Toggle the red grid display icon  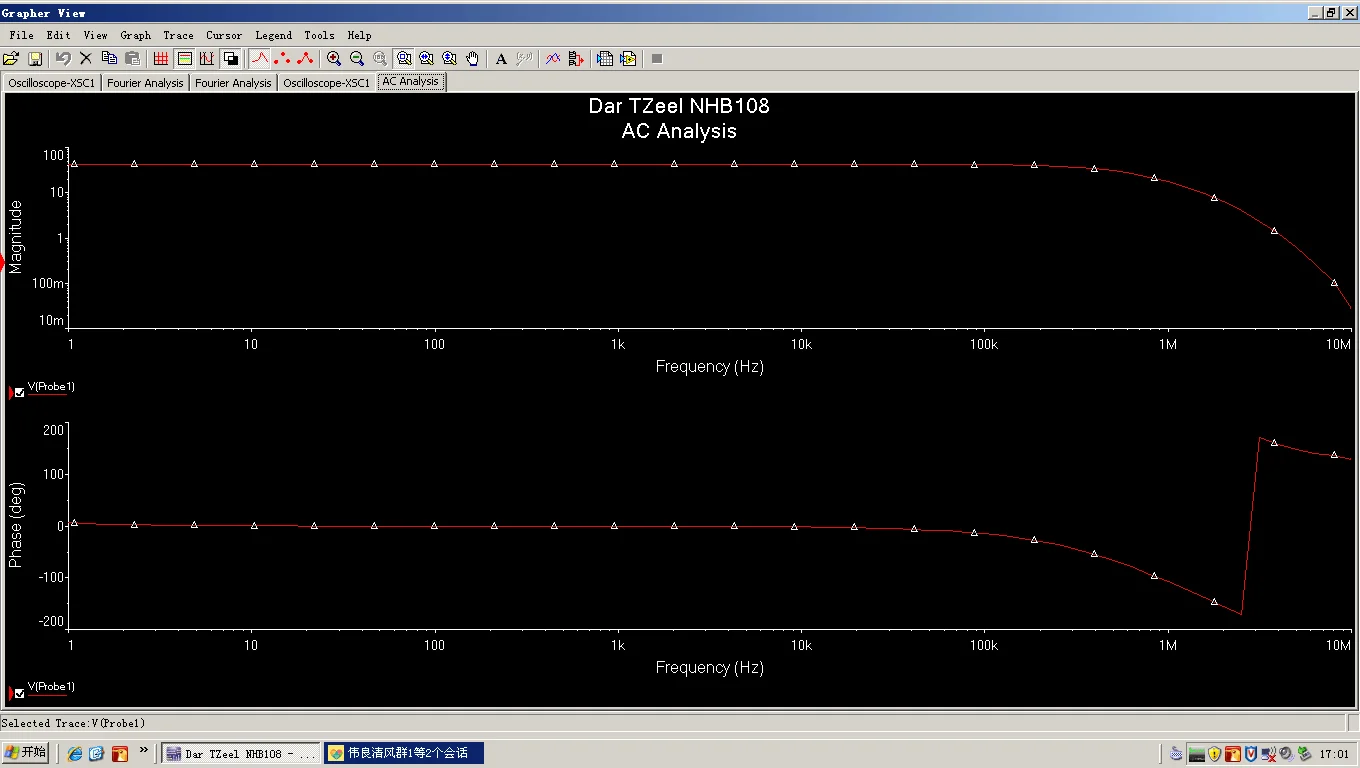161,59
